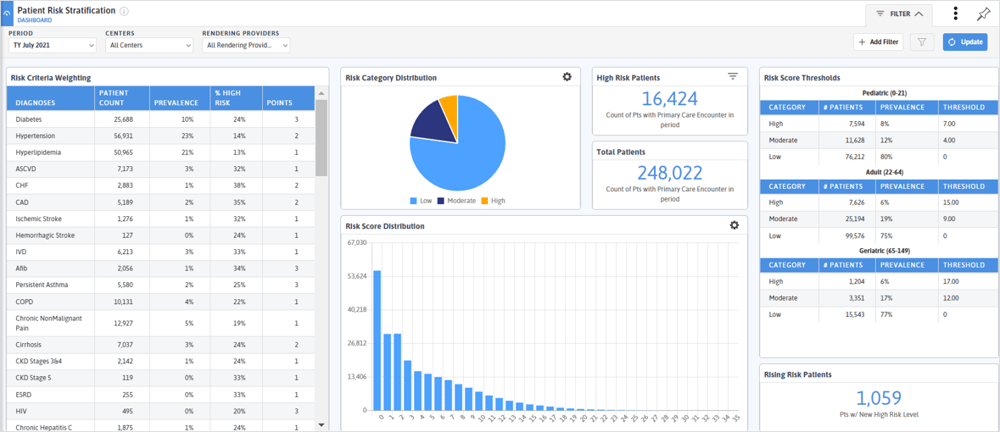This screenshot has height=432, width=1000.
Task: Toggle Moderate legend in pie chart
Action: pyautogui.click(x=457, y=200)
